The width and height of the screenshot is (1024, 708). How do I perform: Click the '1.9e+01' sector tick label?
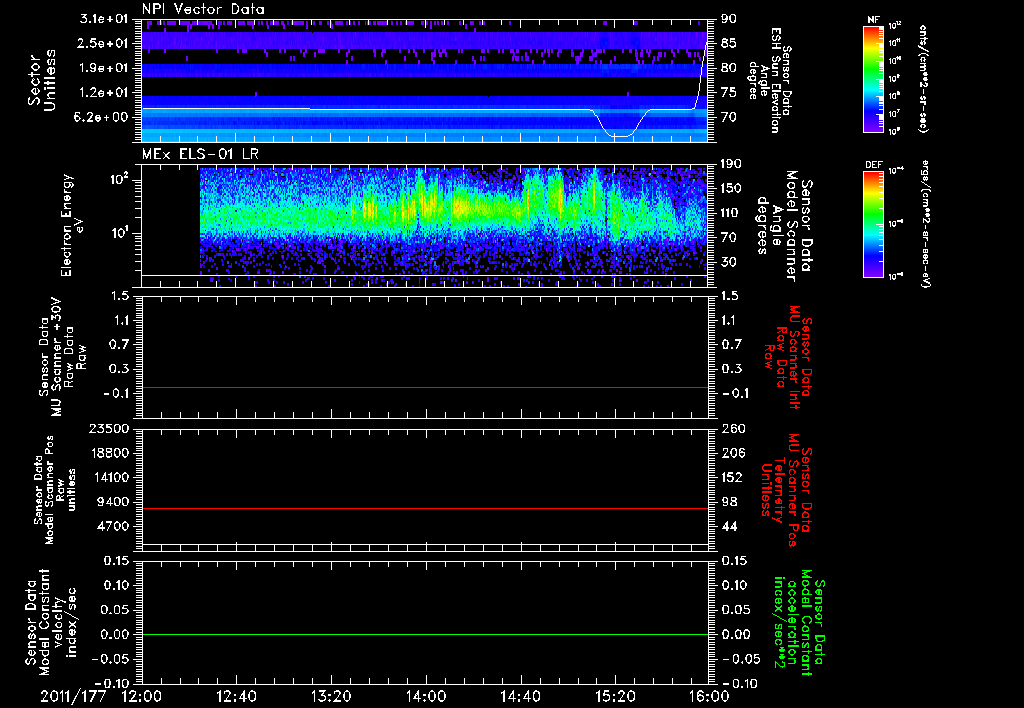tap(103, 68)
